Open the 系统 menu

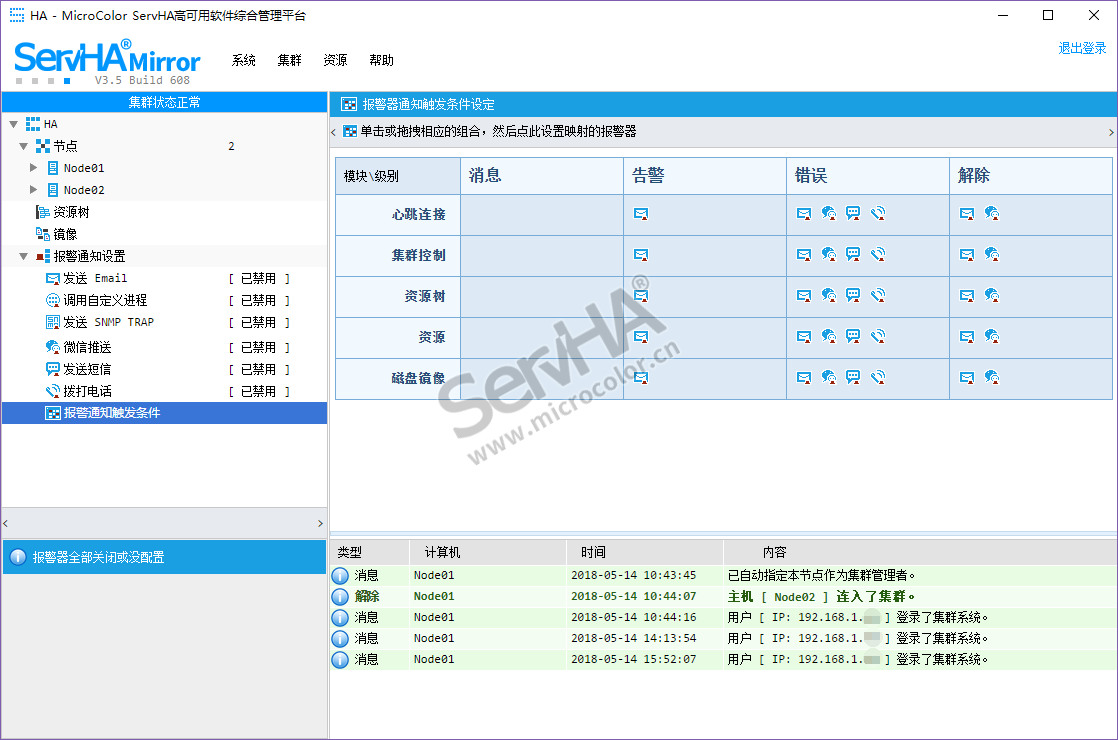tap(244, 60)
